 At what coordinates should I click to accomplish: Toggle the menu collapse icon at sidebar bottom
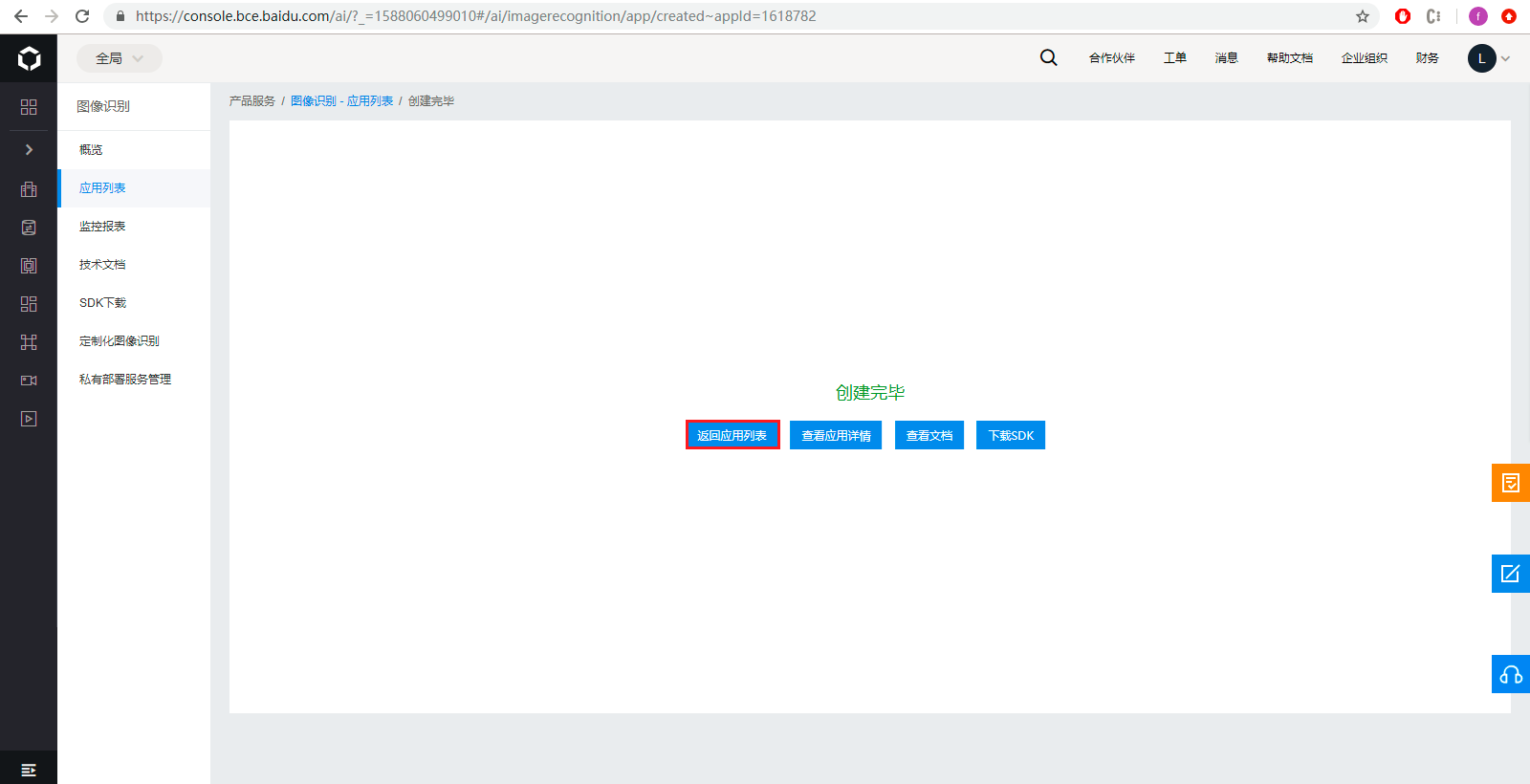click(29, 770)
